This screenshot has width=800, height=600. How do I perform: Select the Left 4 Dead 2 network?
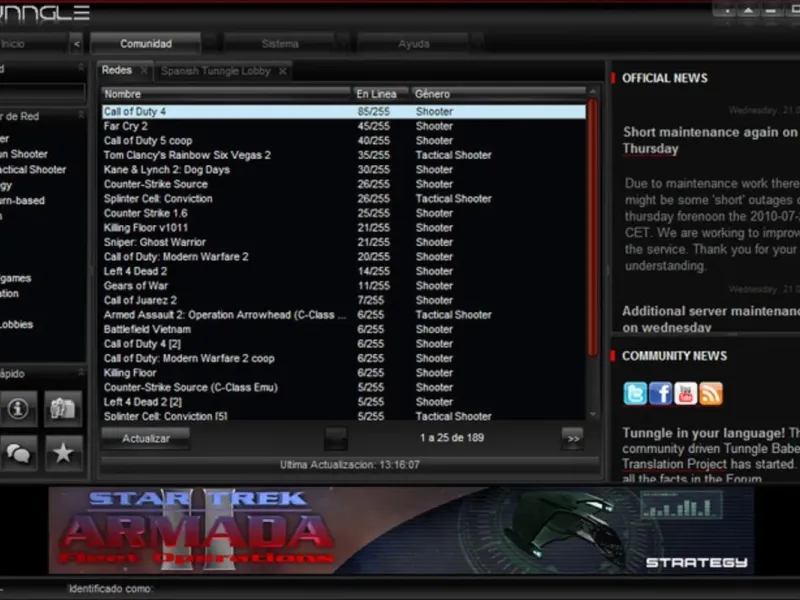(x=343, y=271)
